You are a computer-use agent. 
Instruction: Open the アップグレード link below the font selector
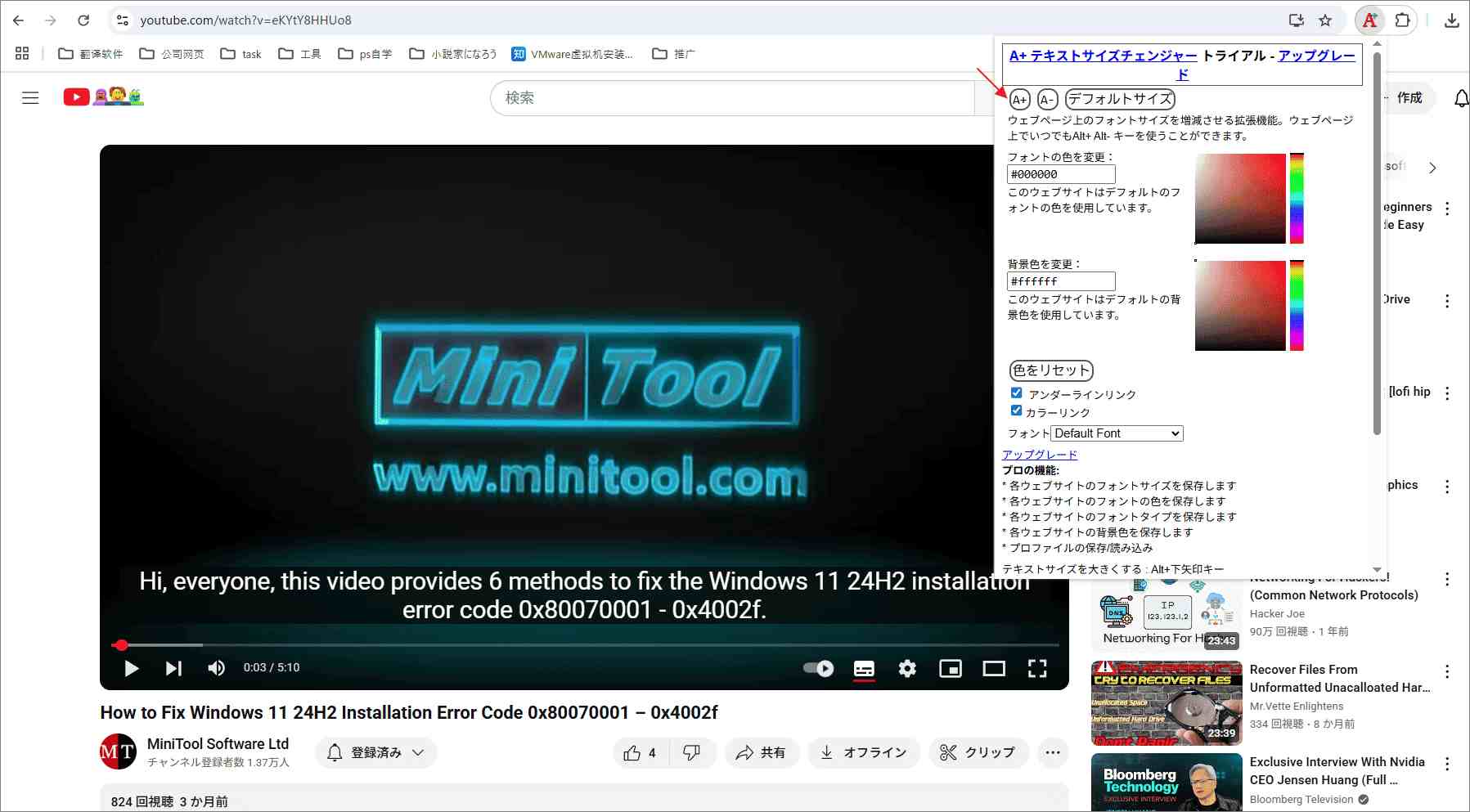(x=1040, y=455)
